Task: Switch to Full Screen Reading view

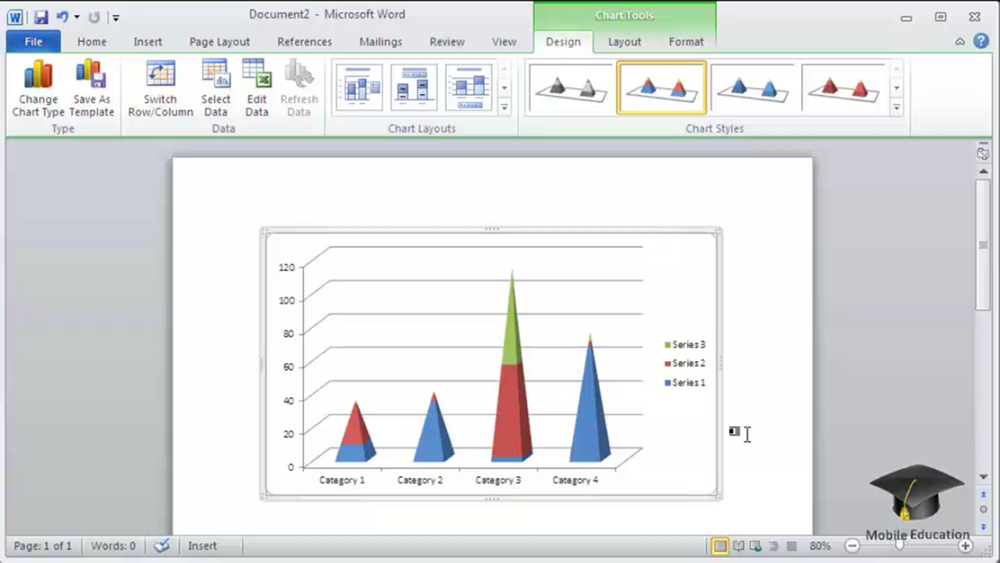Action: pyautogui.click(x=739, y=546)
